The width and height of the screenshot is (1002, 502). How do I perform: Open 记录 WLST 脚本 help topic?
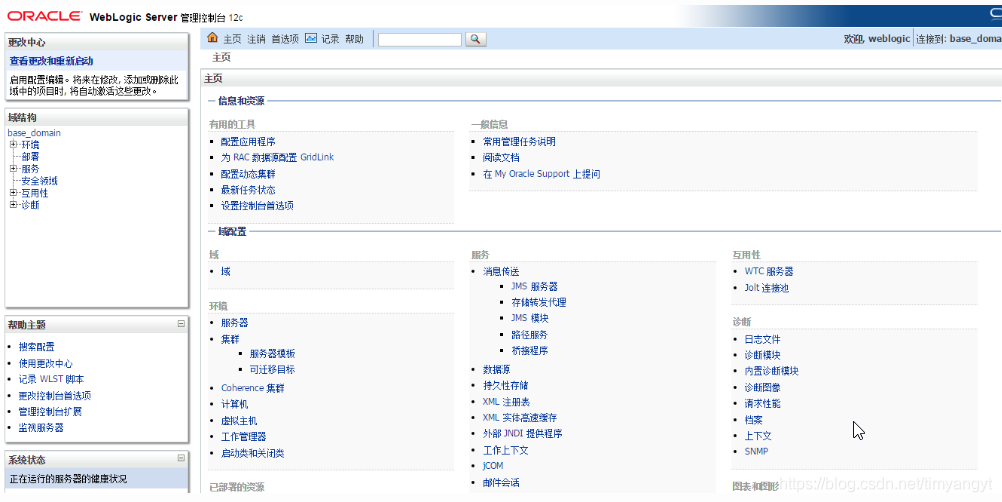[51, 379]
